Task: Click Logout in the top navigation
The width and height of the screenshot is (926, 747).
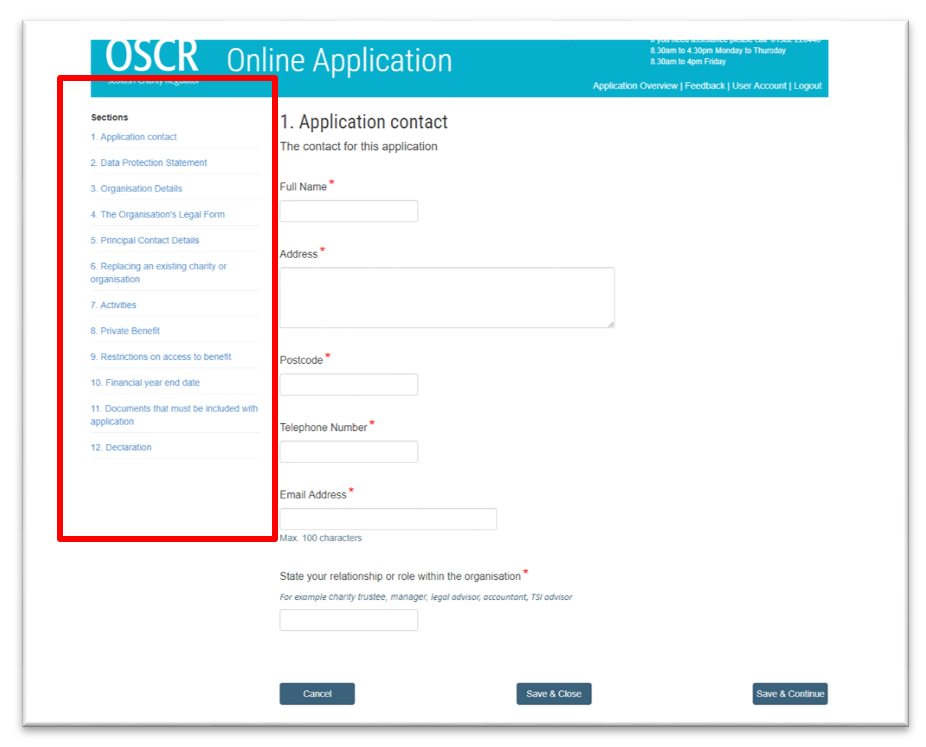Action: pos(807,86)
